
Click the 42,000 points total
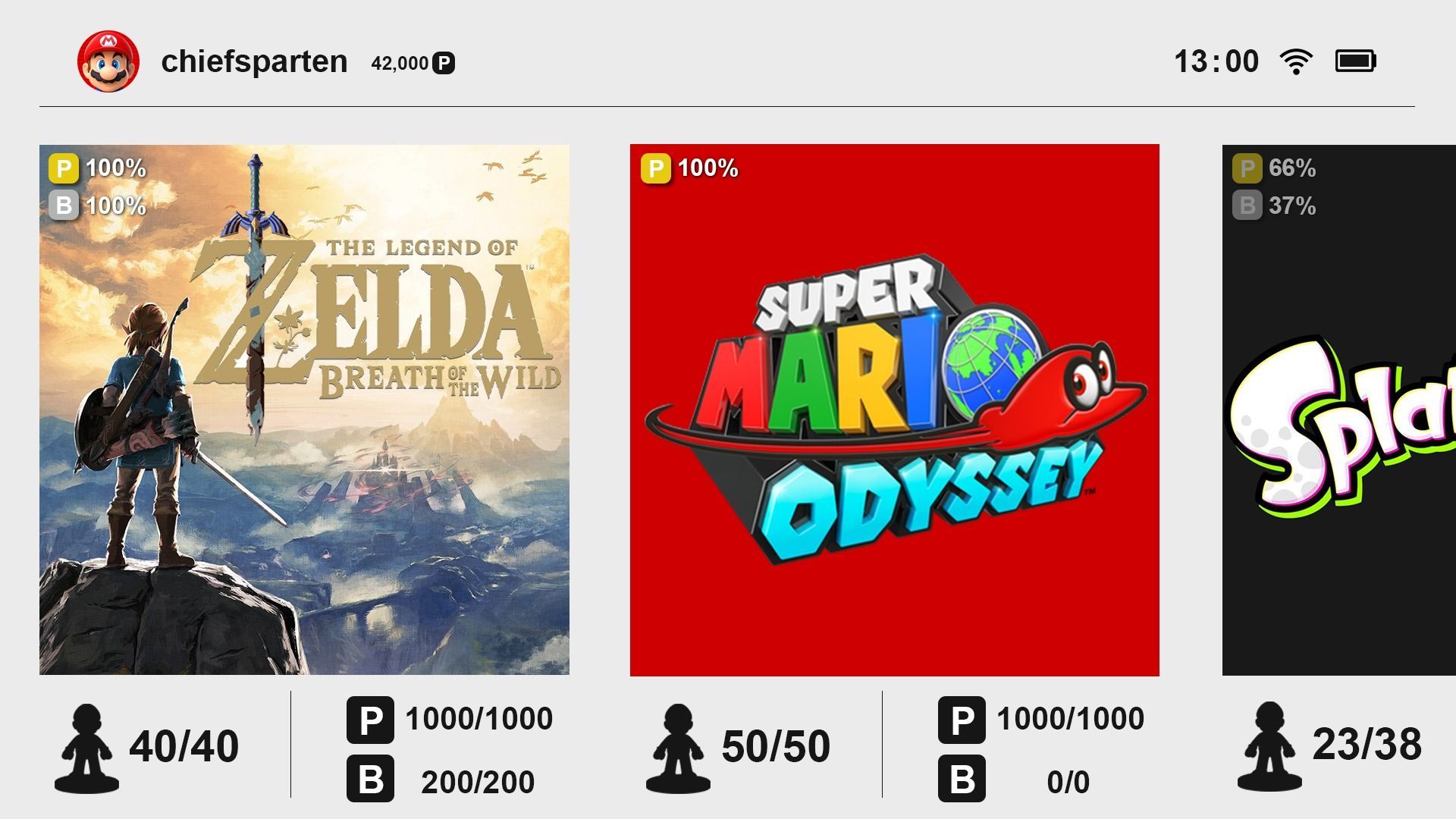[400, 64]
